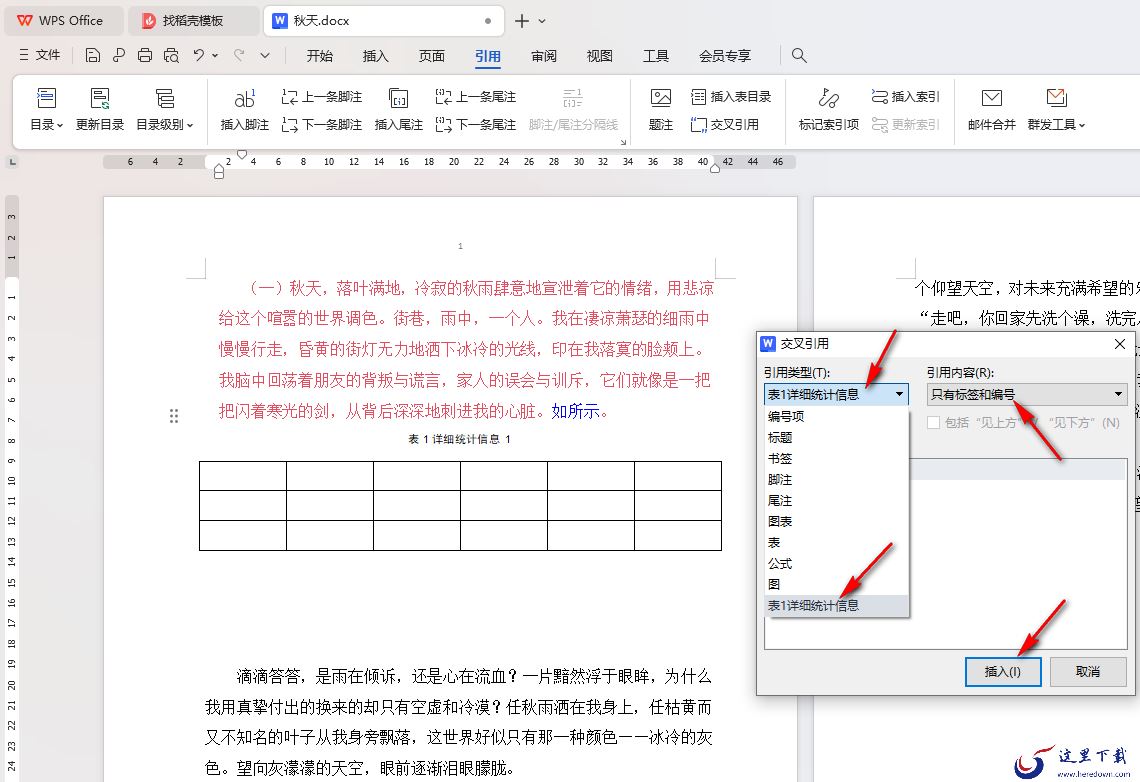Click the undo arrow icon
Screen dimensions: 1140x782
click(198, 55)
